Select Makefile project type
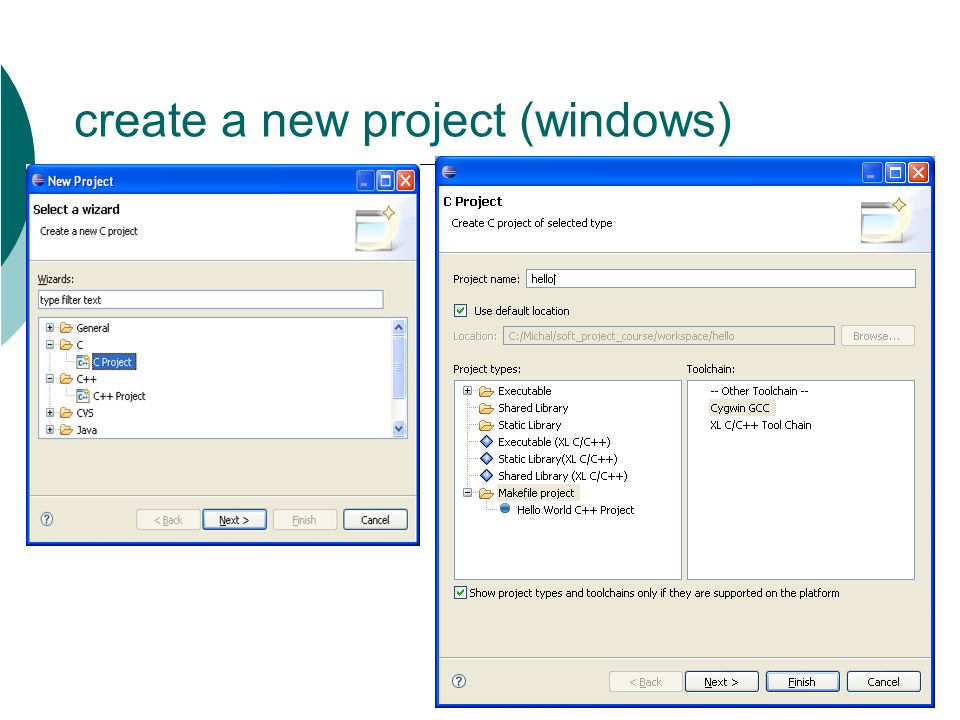960x720 pixels. point(536,493)
